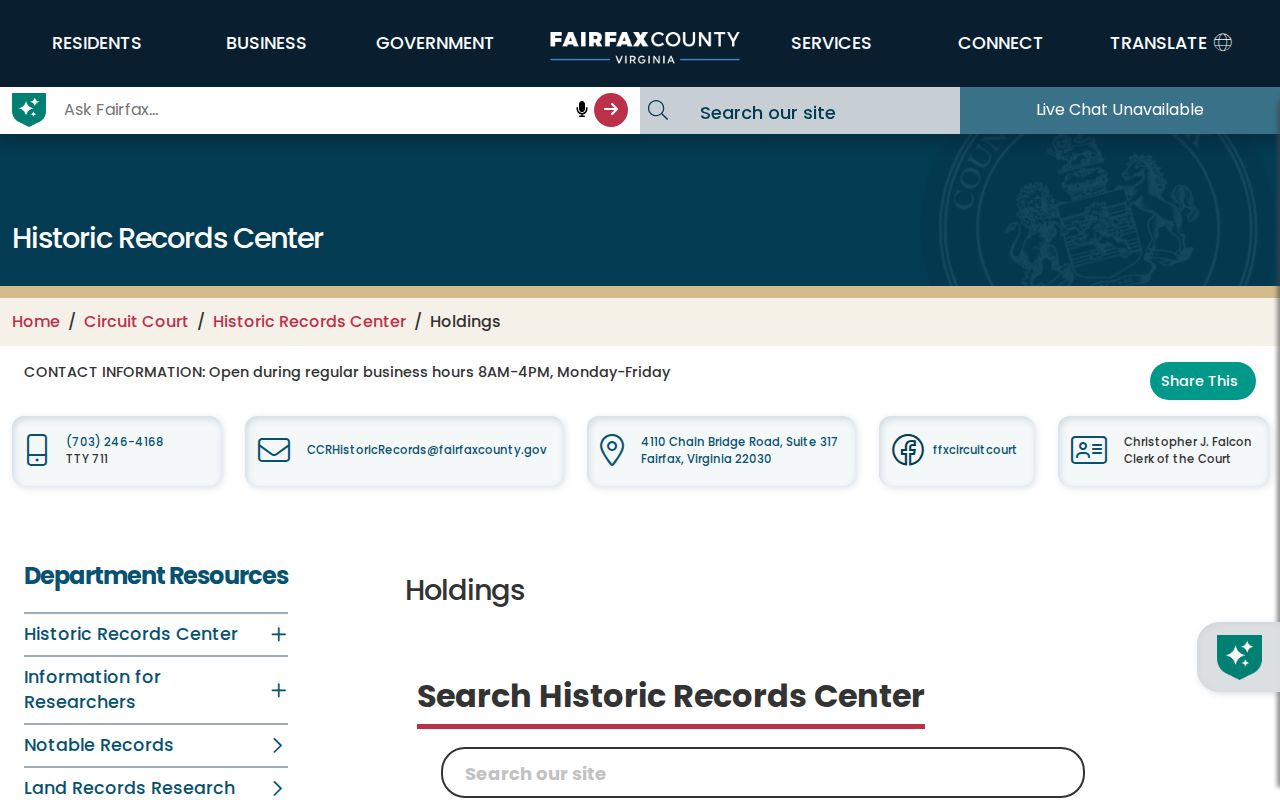
Task: Open the Business menu
Action: (266, 43)
